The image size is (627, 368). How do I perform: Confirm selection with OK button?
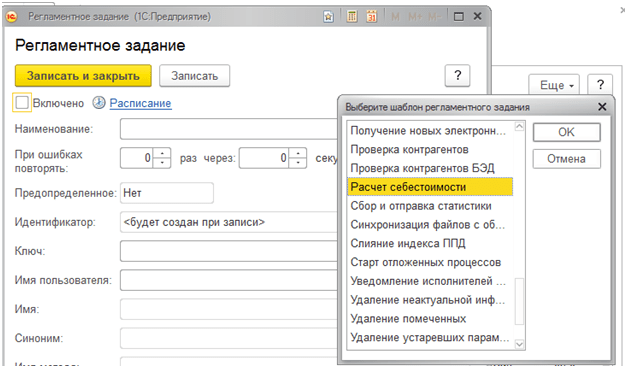point(566,132)
